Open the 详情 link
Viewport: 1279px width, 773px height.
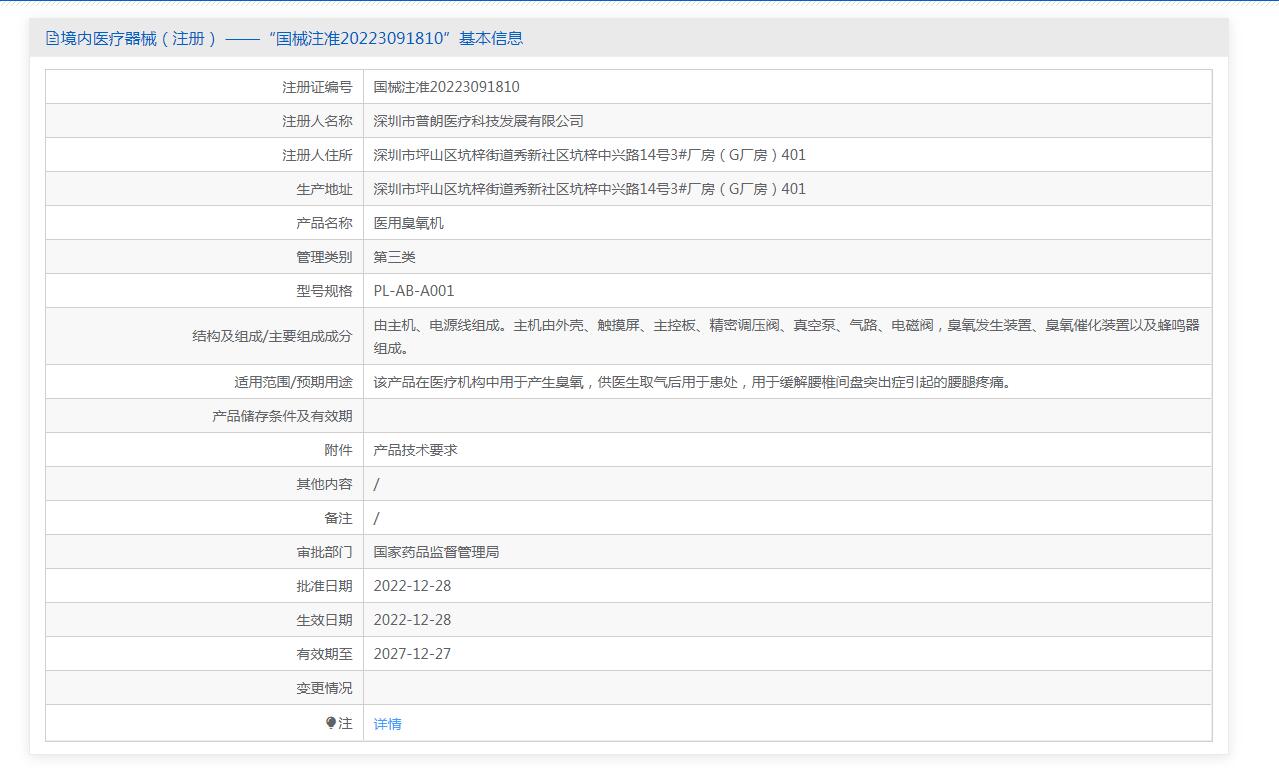(387, 724)
